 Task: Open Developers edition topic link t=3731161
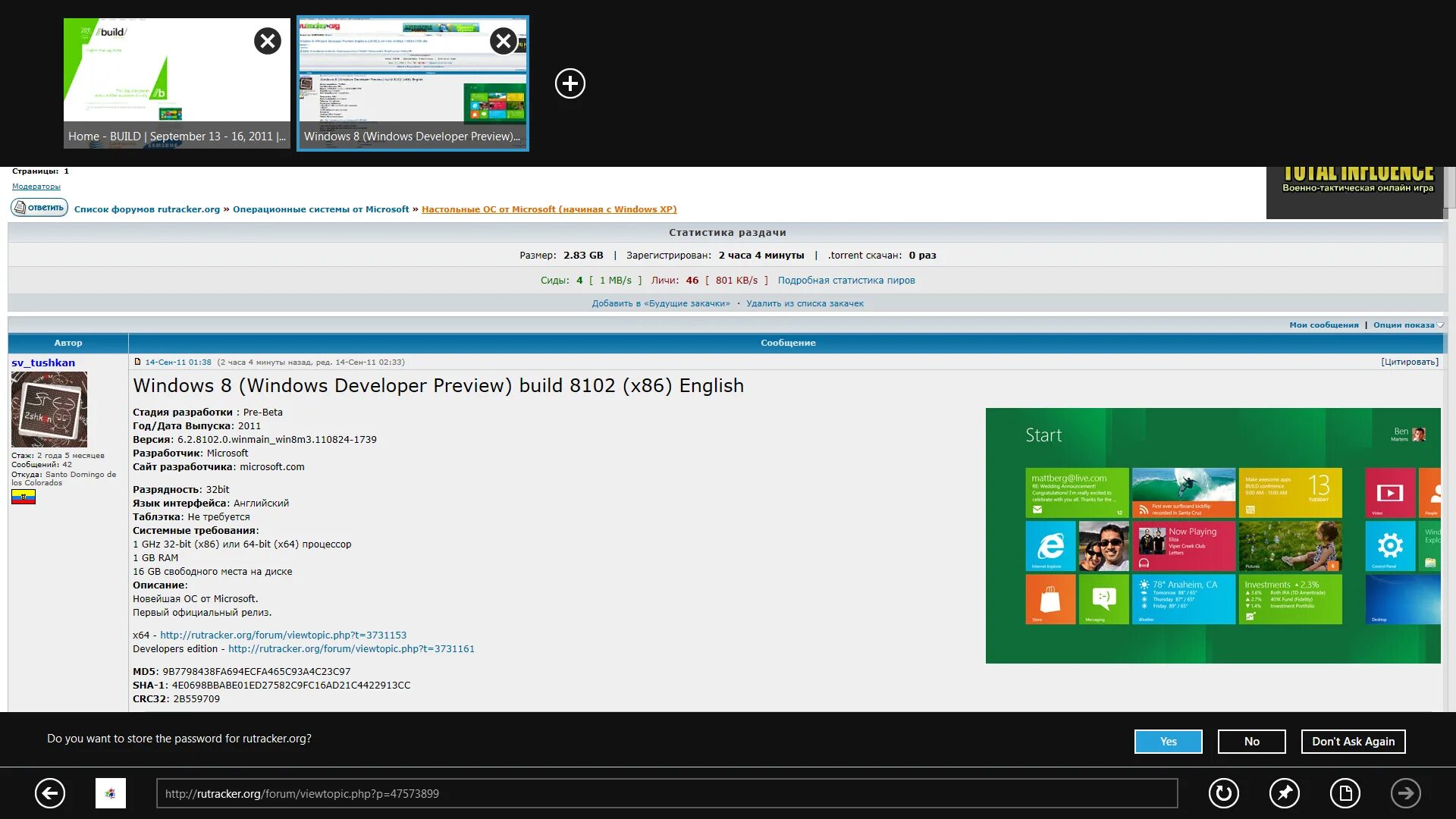351,649
